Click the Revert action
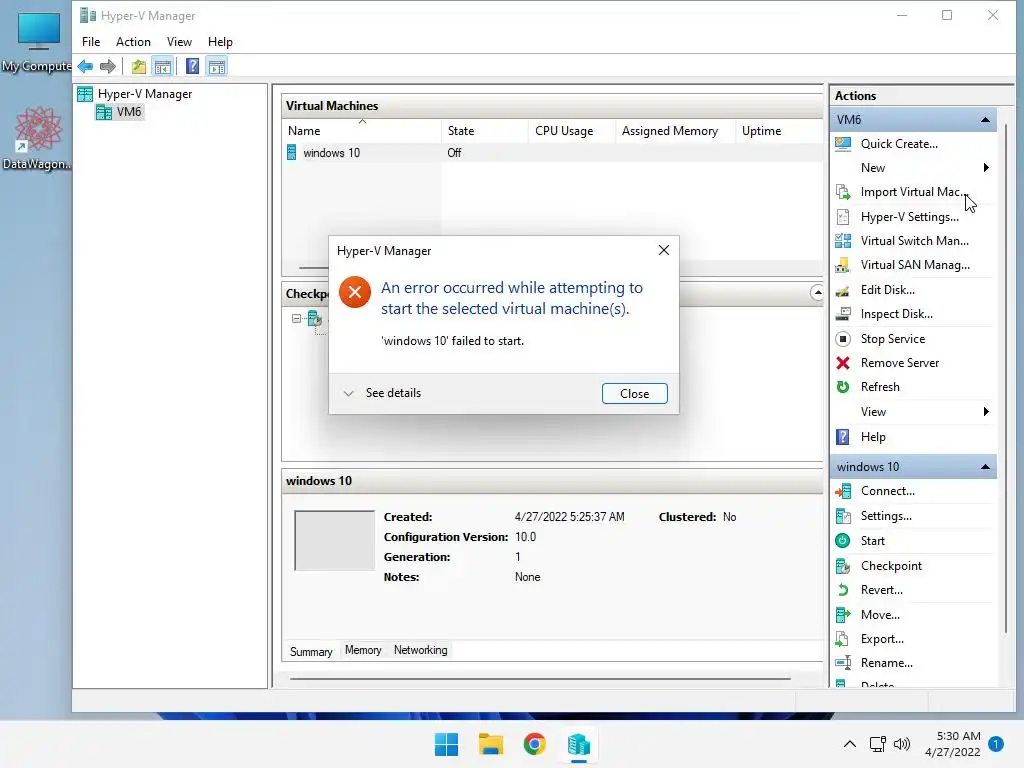 click(x=882, y=590)
